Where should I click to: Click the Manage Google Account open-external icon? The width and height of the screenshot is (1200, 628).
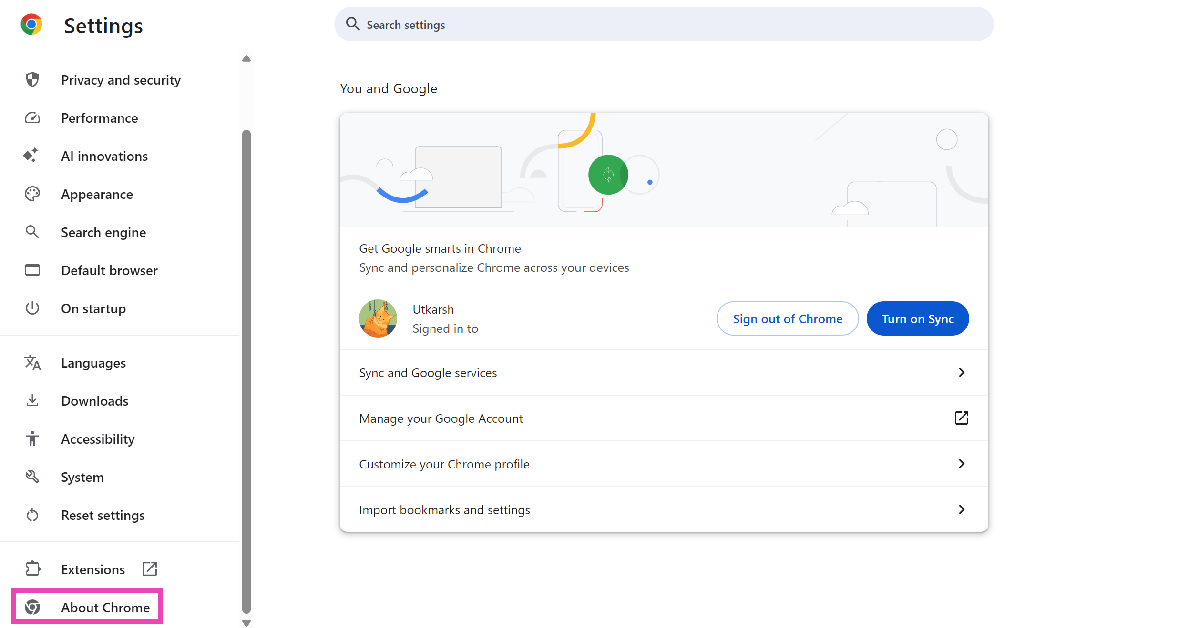click(961, 418)
